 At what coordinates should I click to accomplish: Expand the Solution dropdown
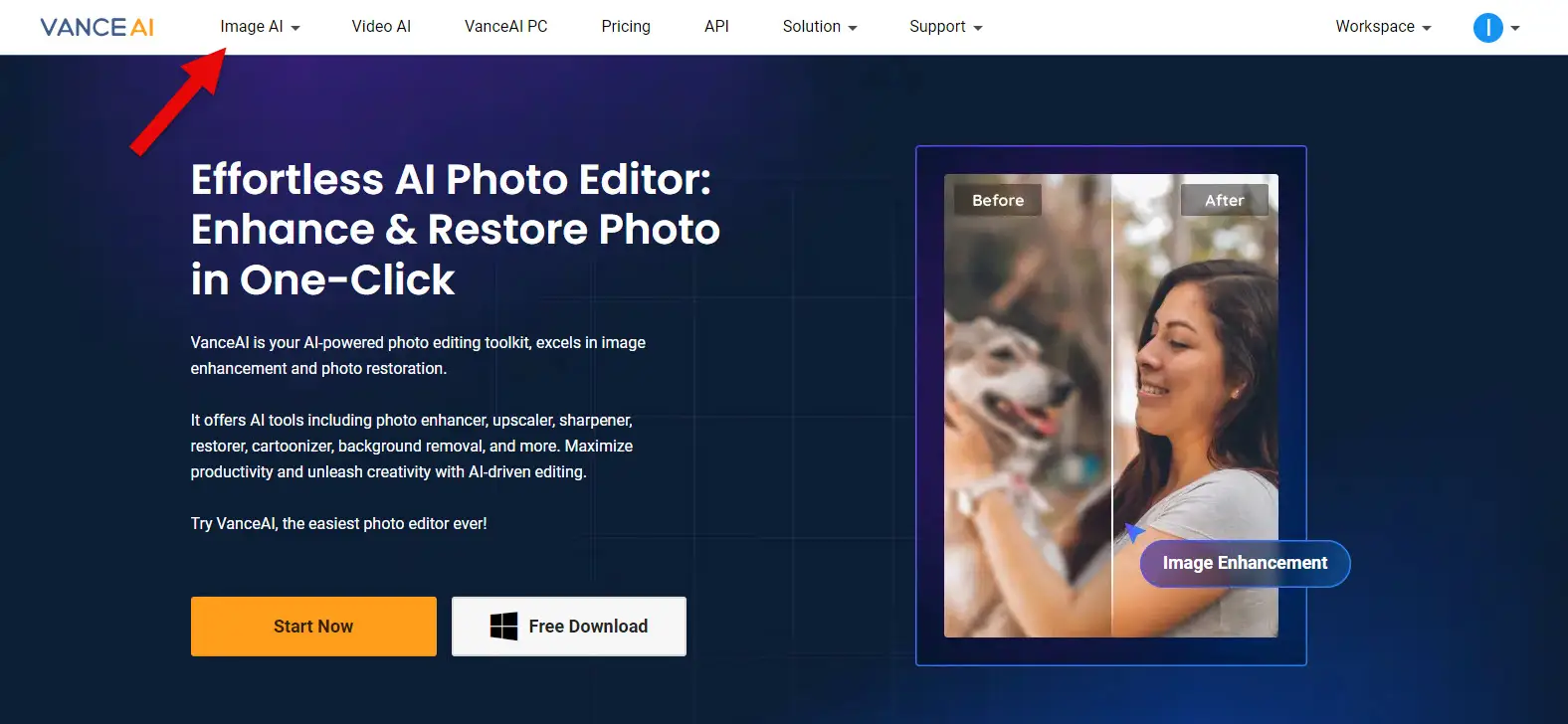820,27
